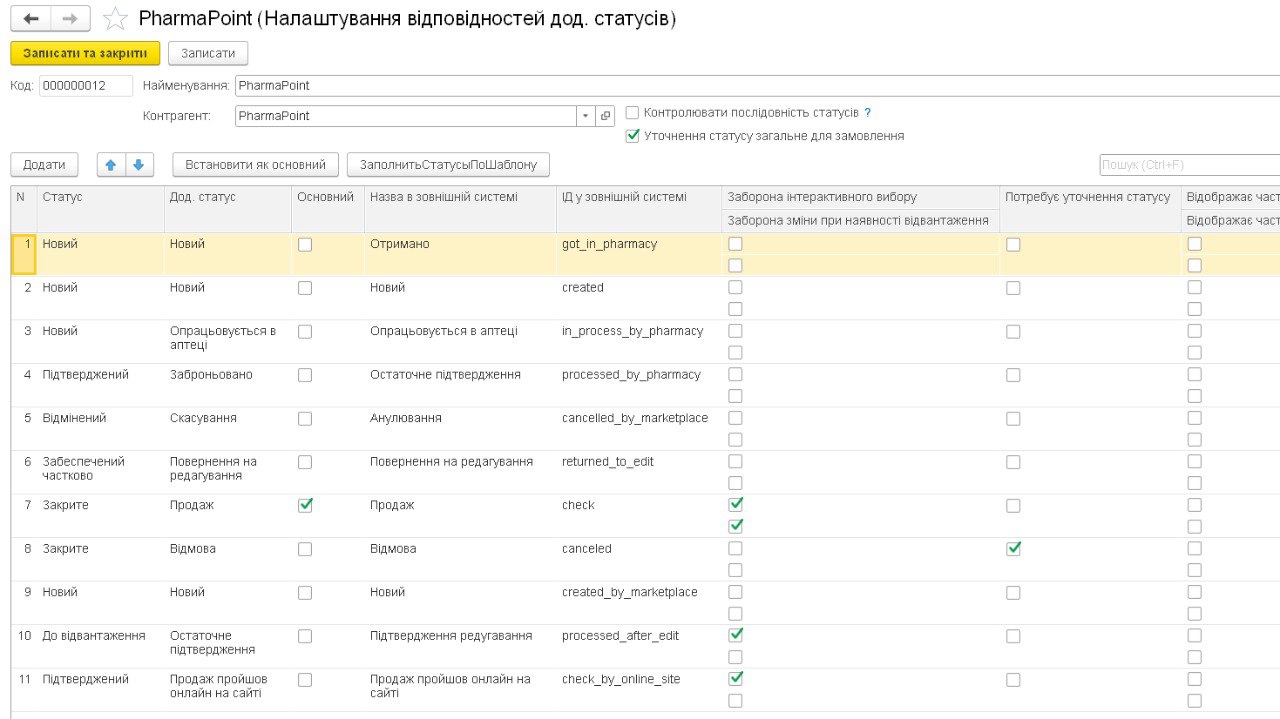
Task: Enable Контролювати послідовність статусів checkbox
Action: (x=632, y=113)
